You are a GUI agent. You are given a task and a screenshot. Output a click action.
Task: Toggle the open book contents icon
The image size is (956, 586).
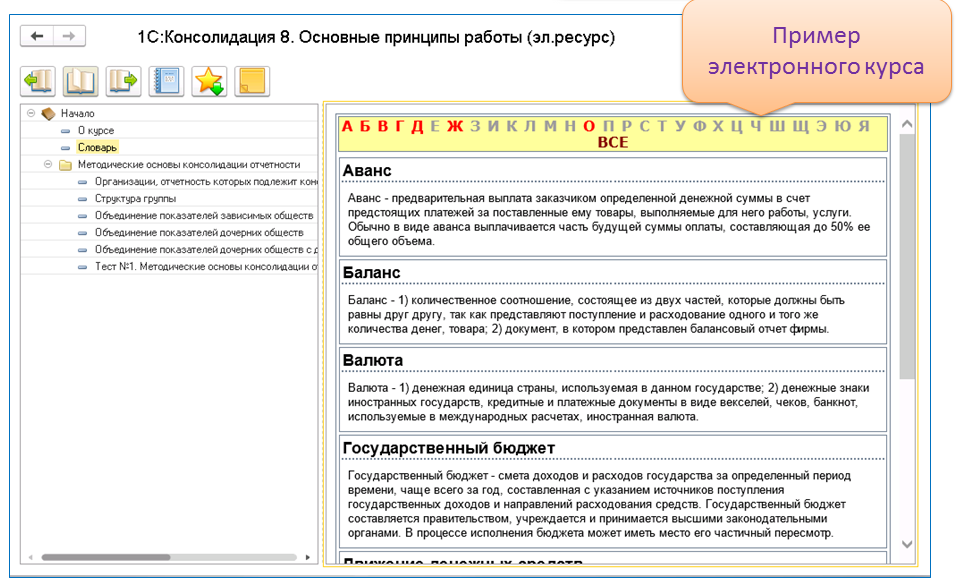click(80, 81)
